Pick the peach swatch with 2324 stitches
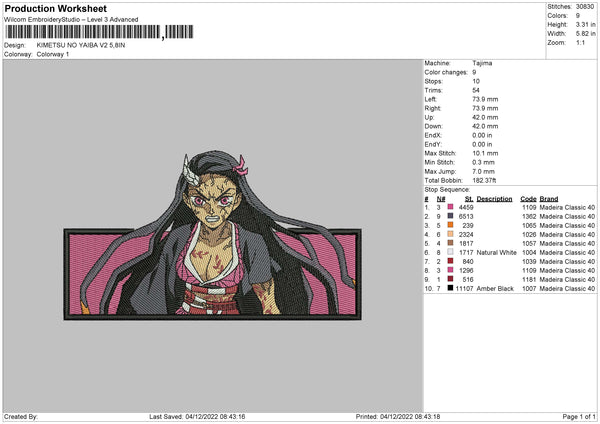 (450, 234)
